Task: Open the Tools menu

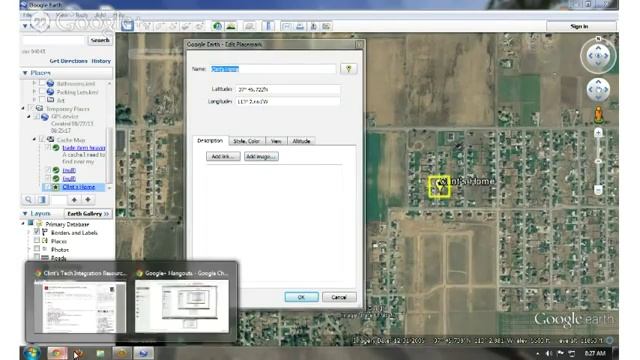Action: pos(81,15)
